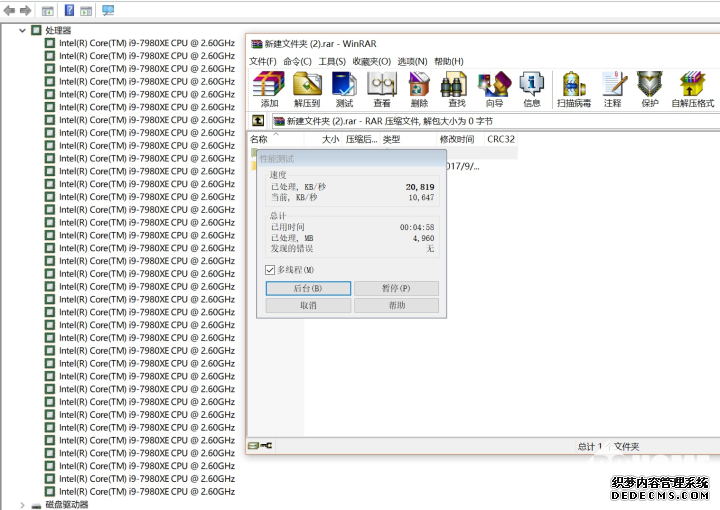Click the benchmark (性能测试) dialog title bar
720x510 pixels.
point(351,159)
